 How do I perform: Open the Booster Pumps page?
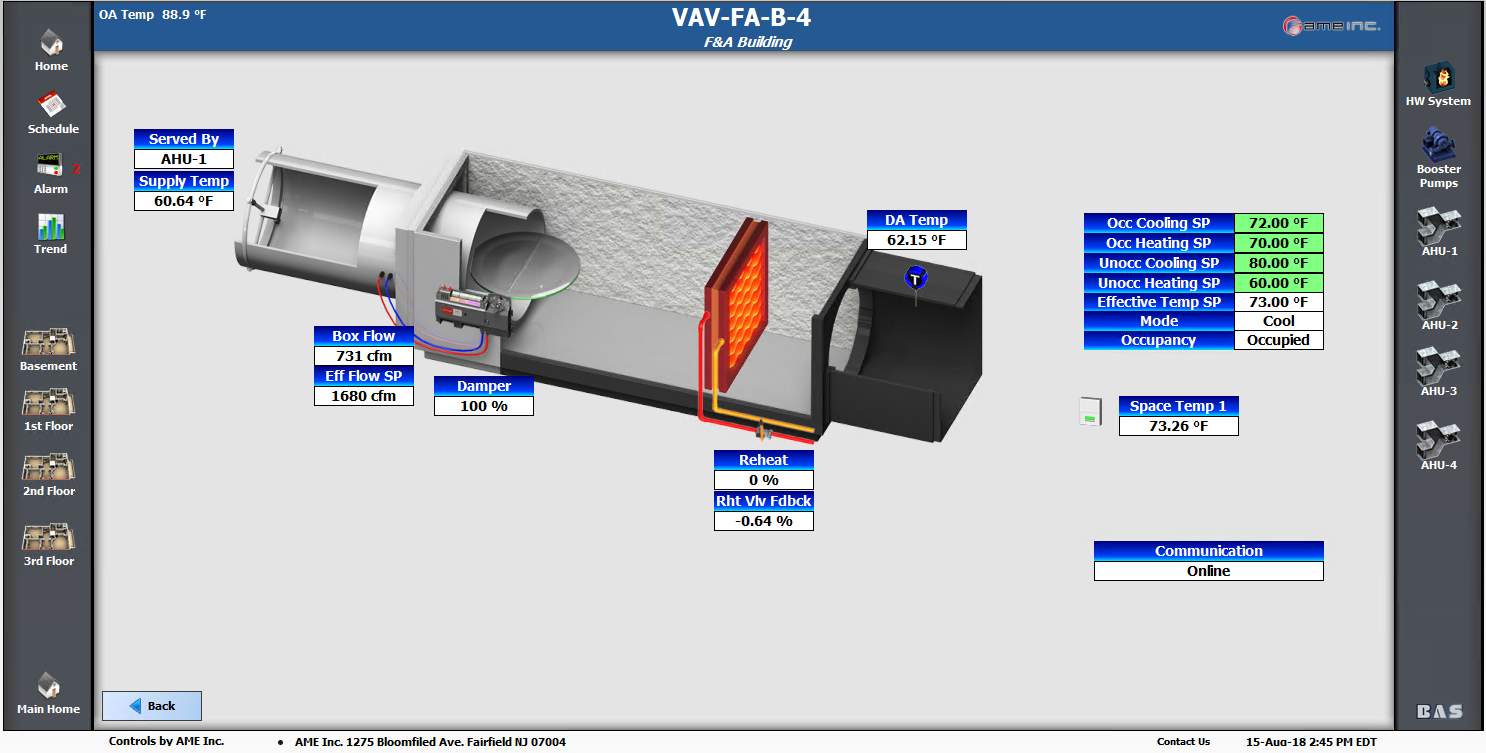tap(1438, 144)
